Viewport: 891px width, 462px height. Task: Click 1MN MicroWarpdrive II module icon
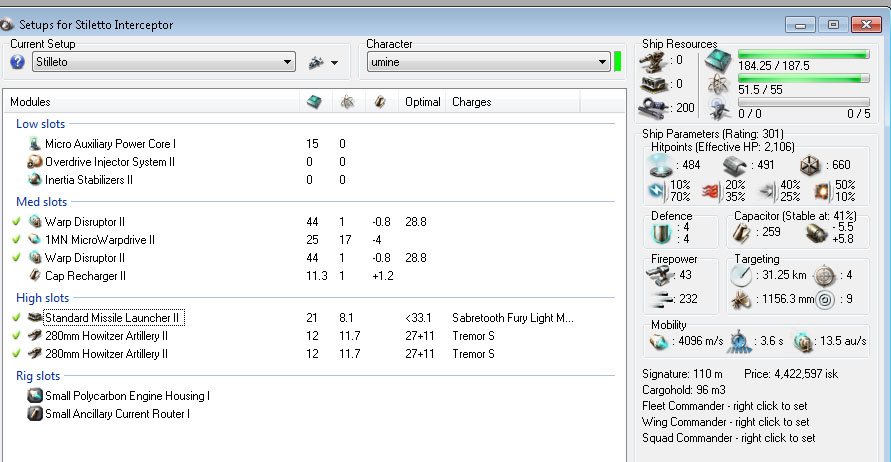click(35, 240)
